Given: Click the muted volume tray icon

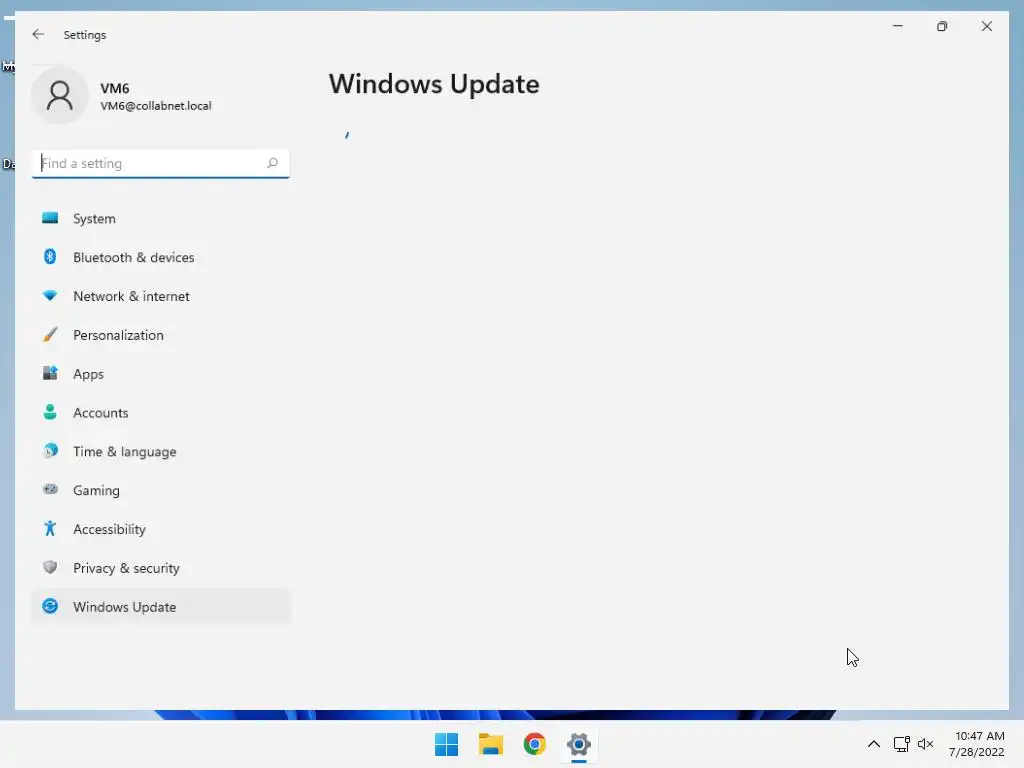Looking at the screenshot, I should point(925,744).
